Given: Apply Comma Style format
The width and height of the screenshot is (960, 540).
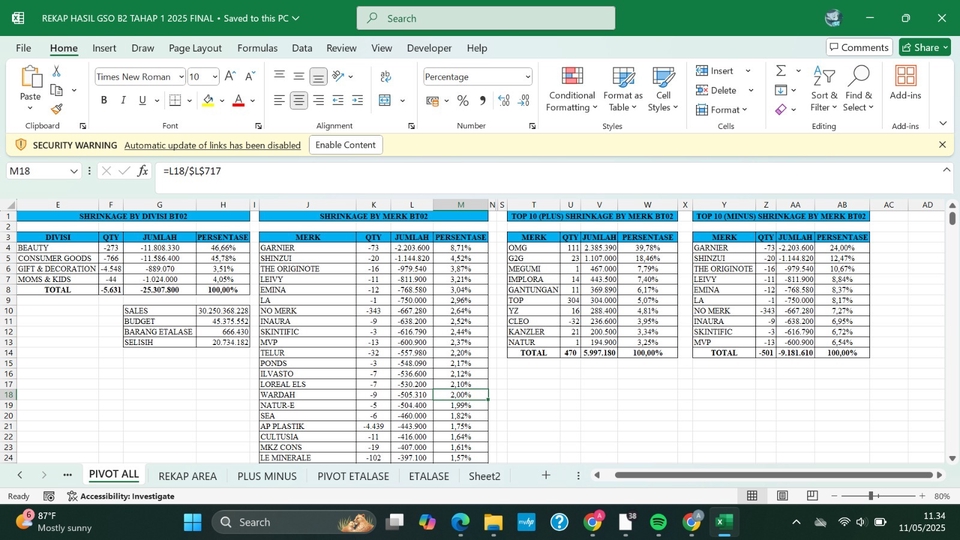Looking at the screenshot, I should point(482,100).
